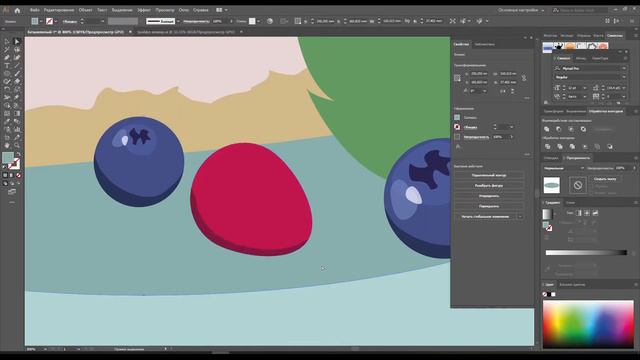The image size is (640, 360).
Task: Click the Разобрать фигуру button
Action: (489, 186)
